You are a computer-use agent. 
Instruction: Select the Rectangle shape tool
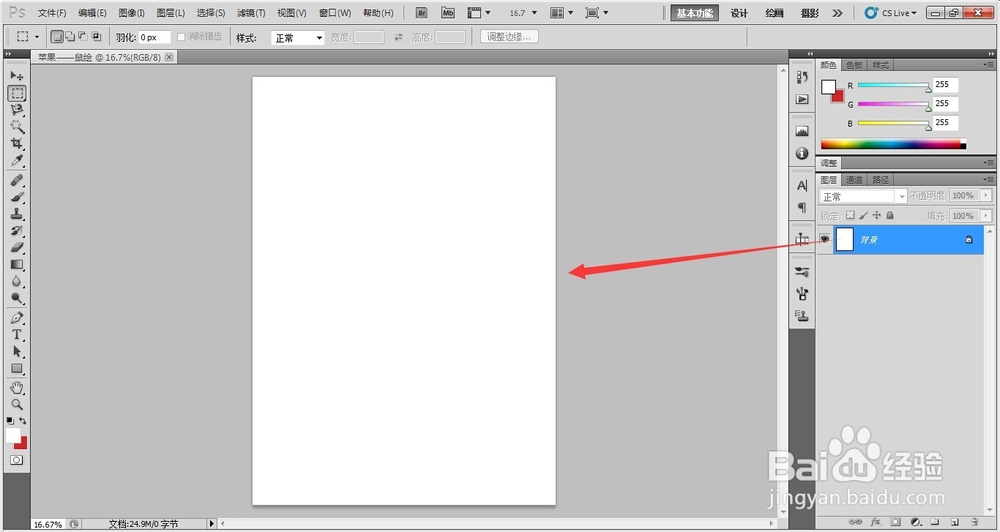17,368
